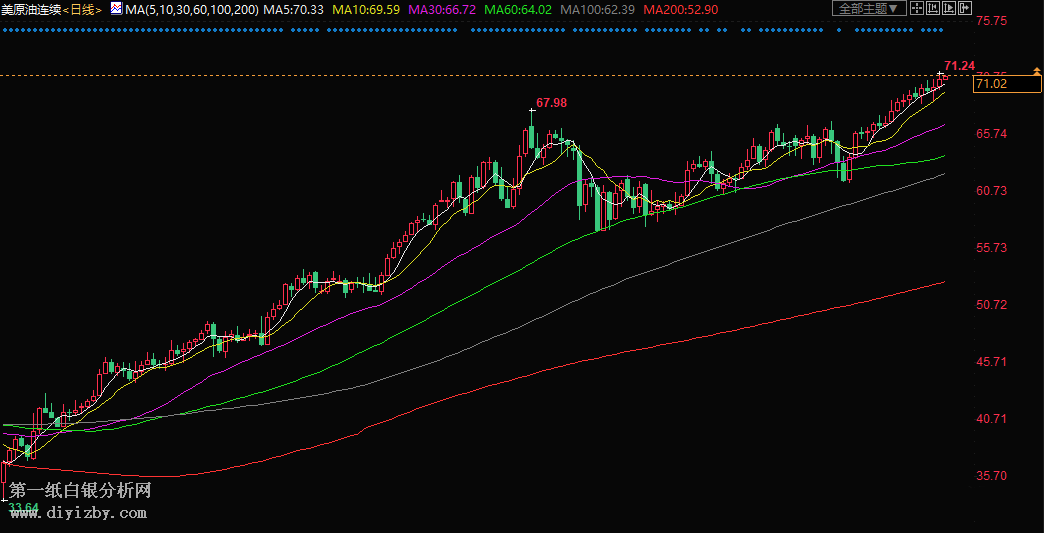The image size is (1044, 533).
Task: Click the 67.98 peak price label
Action: click(551, 103)
